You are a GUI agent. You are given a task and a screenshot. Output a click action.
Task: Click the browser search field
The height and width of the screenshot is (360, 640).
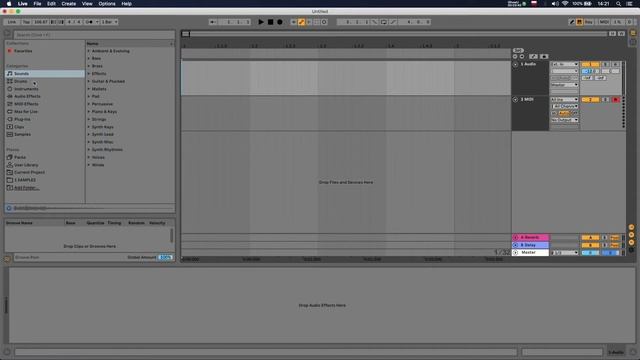94,35
